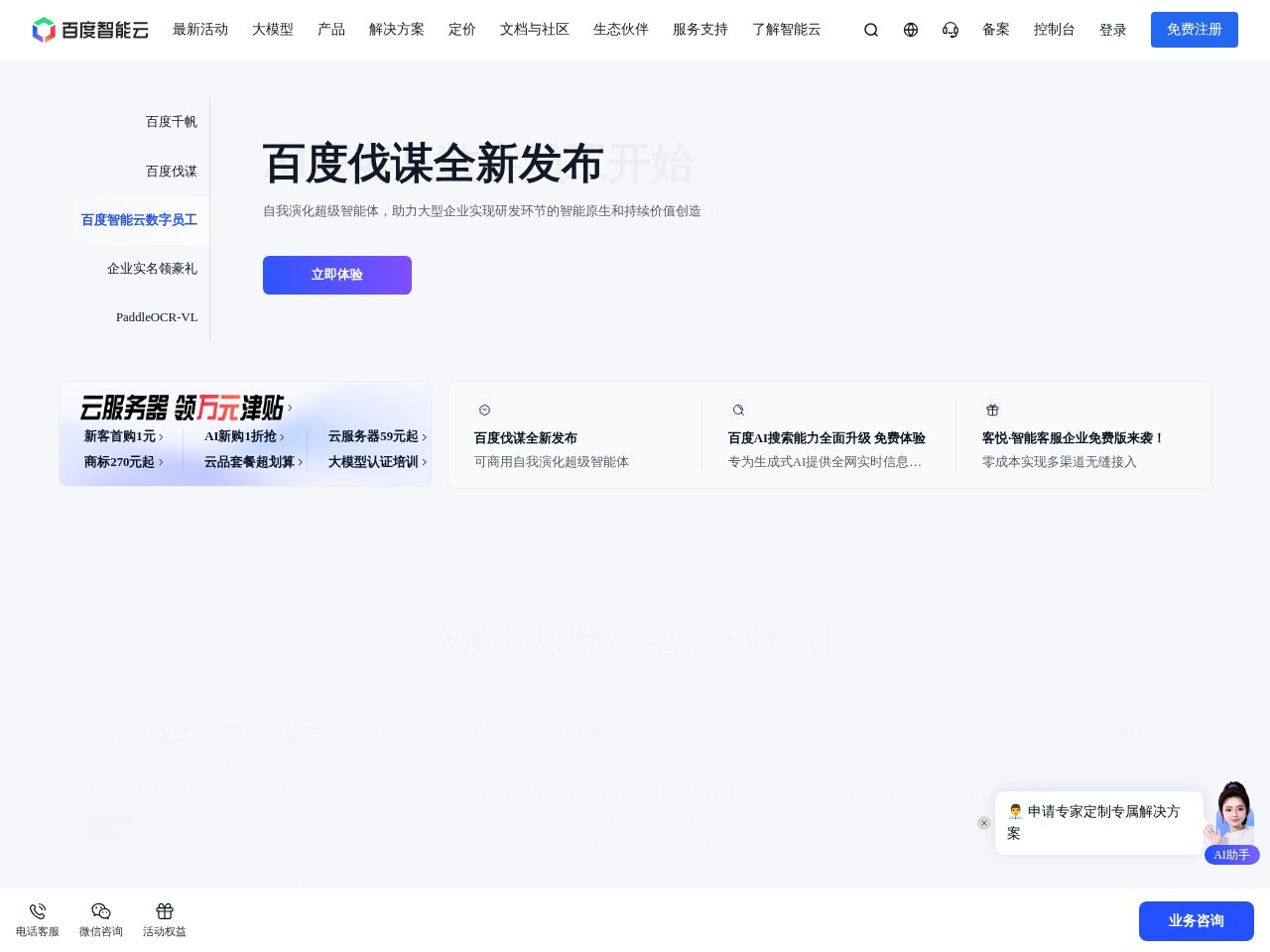Click the 微信咨询 WeChat icon
The height and width of the screenshot is (952, 1270).
[x=100, y=911]
